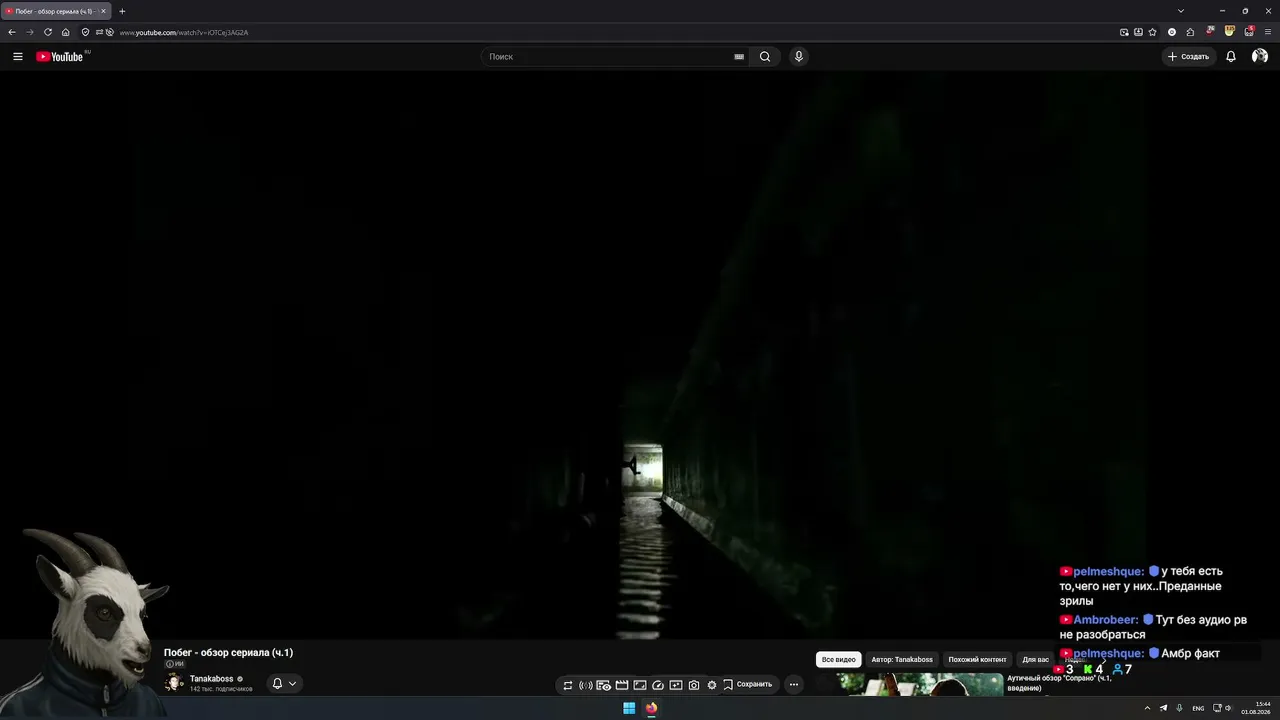Open the playback speed gauge
Viewport: 1280px width, 720px height.
[658, 685]
